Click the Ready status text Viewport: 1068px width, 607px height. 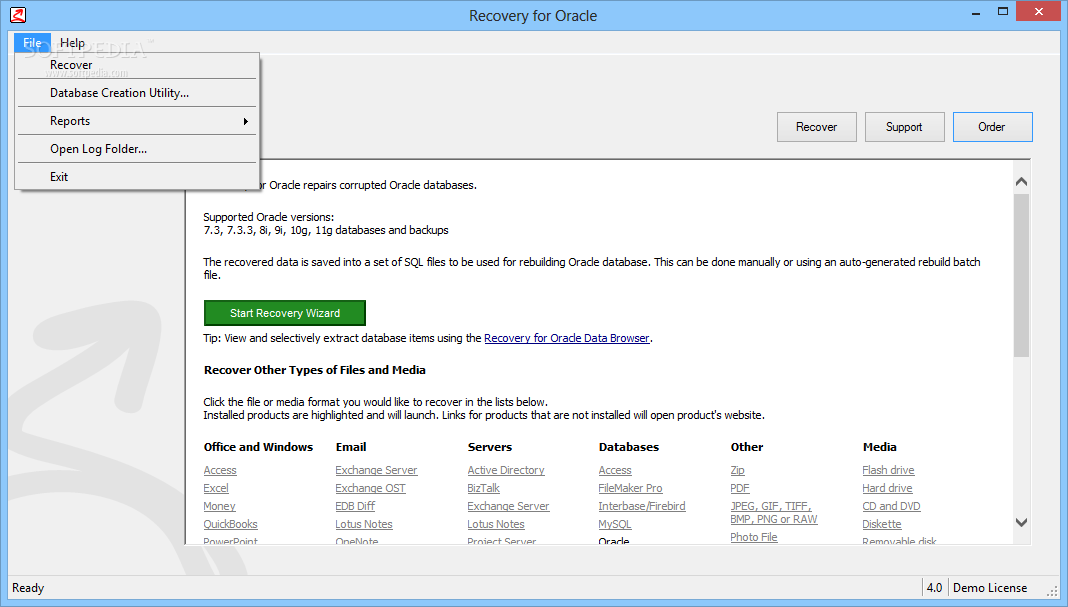pyautogui.click(x=28, y=588)
